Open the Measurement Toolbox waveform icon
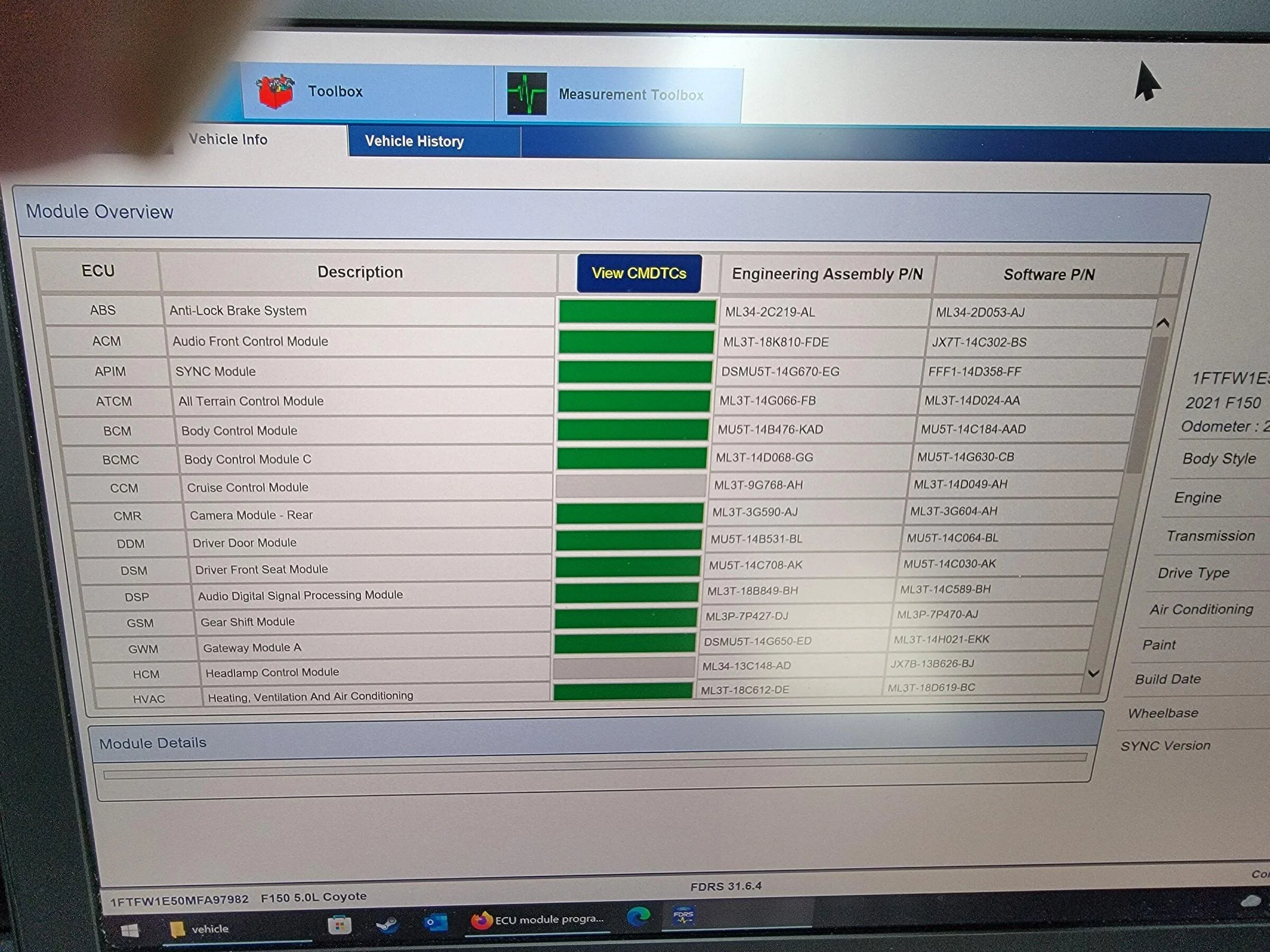This screenshot has width=1270, height=952. 527,94
